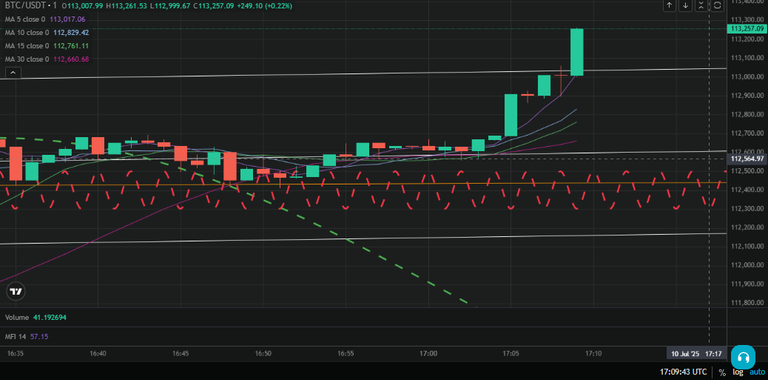Click the 17:10 time axis label
The width and height of the screenshot is (768, 380).
594,353
